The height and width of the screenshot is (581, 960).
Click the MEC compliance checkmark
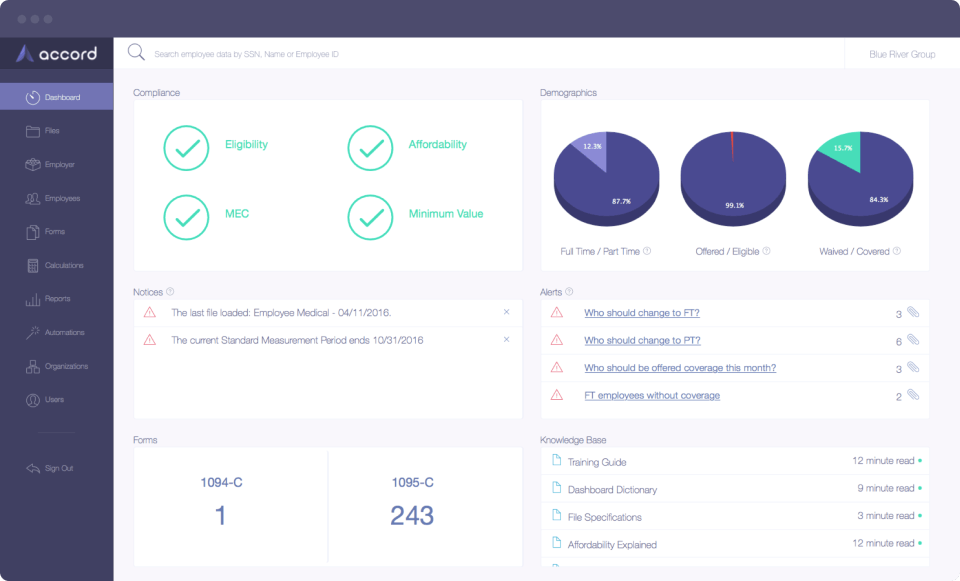click(185, 217)
